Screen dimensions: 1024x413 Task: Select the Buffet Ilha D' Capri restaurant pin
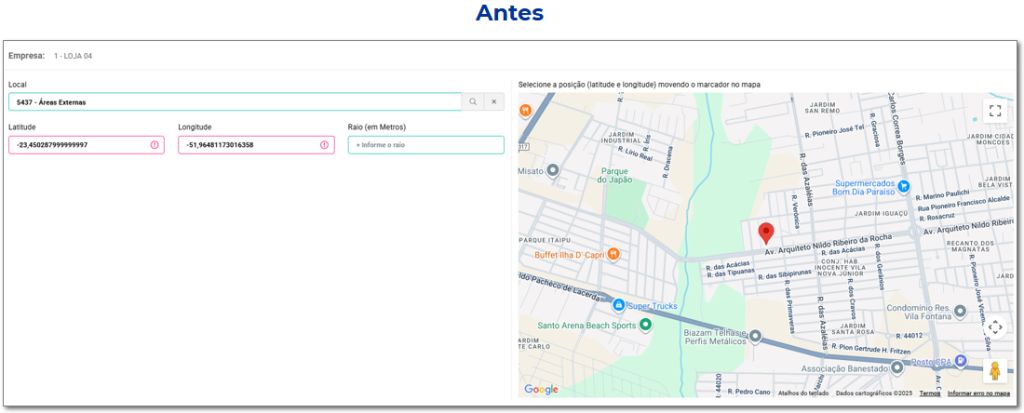614,254
